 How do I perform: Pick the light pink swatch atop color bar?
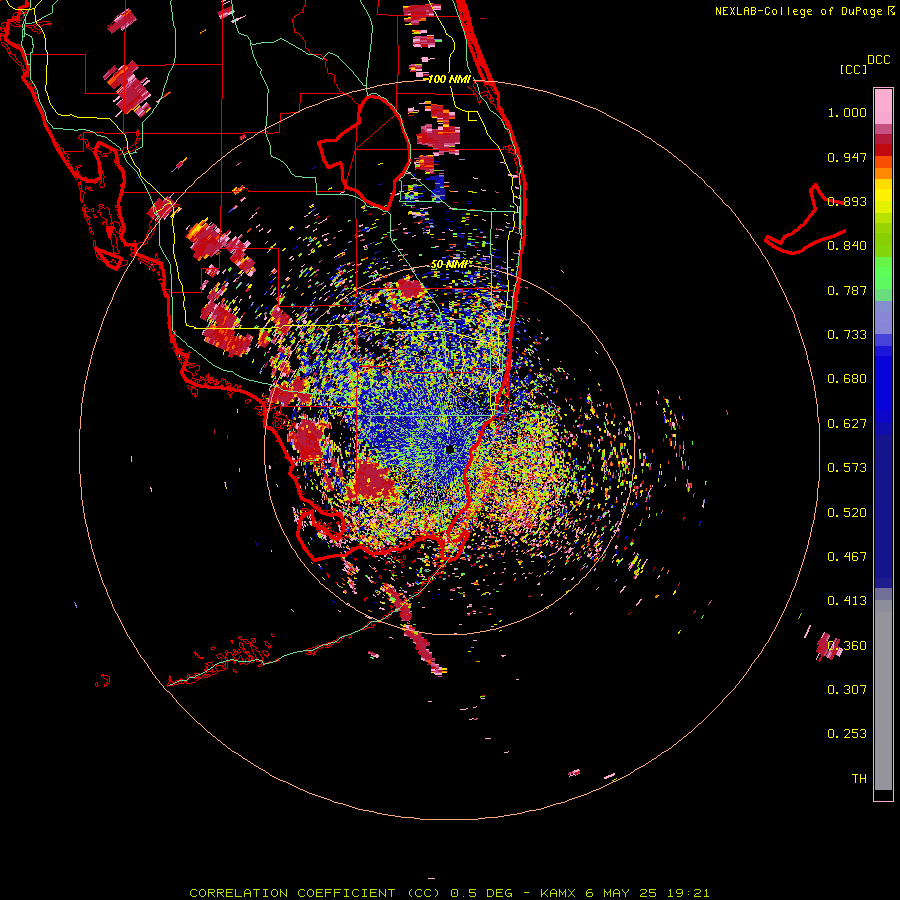(x=883, y=106)
